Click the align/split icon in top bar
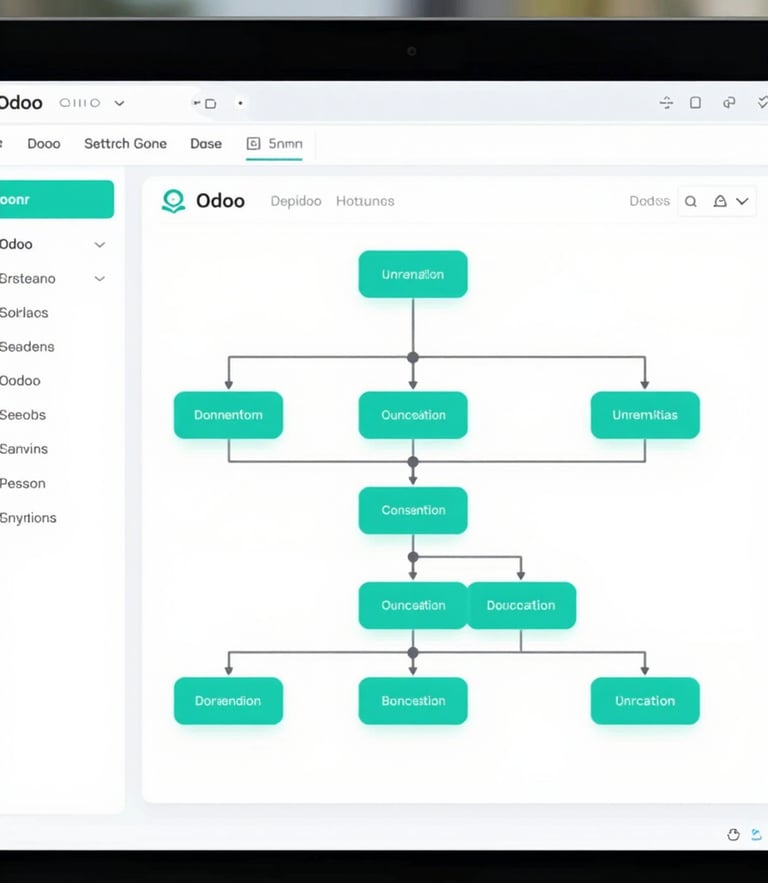 pos(666,102)
